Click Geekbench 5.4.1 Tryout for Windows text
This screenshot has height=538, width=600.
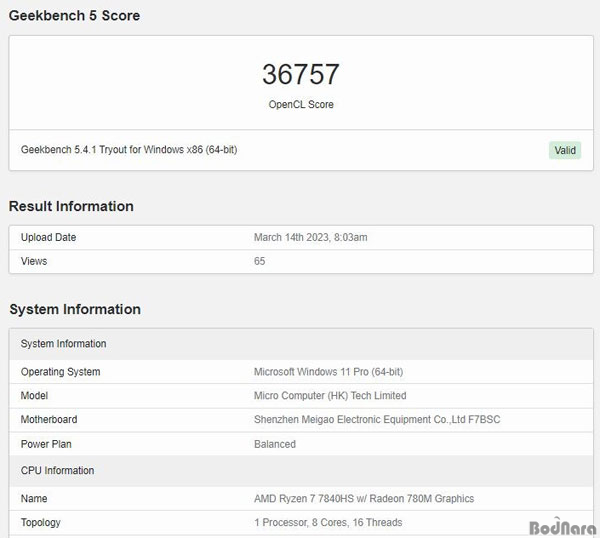[129, 149]
